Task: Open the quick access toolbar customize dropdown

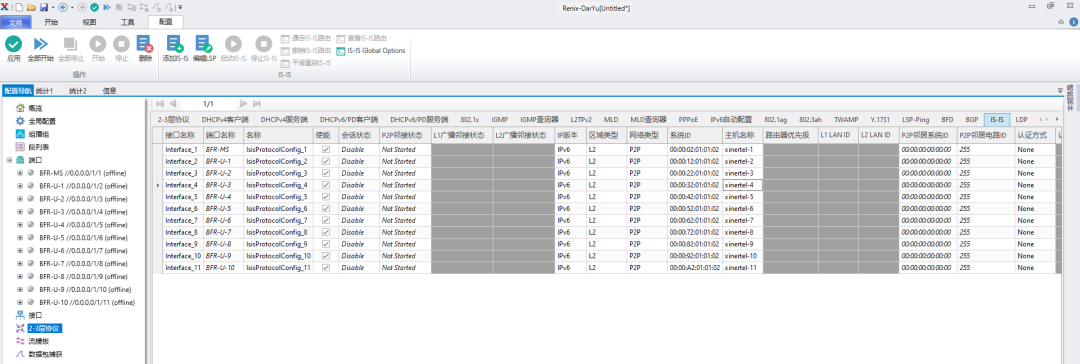Action: pyautogui.click(x=180, y=7)
